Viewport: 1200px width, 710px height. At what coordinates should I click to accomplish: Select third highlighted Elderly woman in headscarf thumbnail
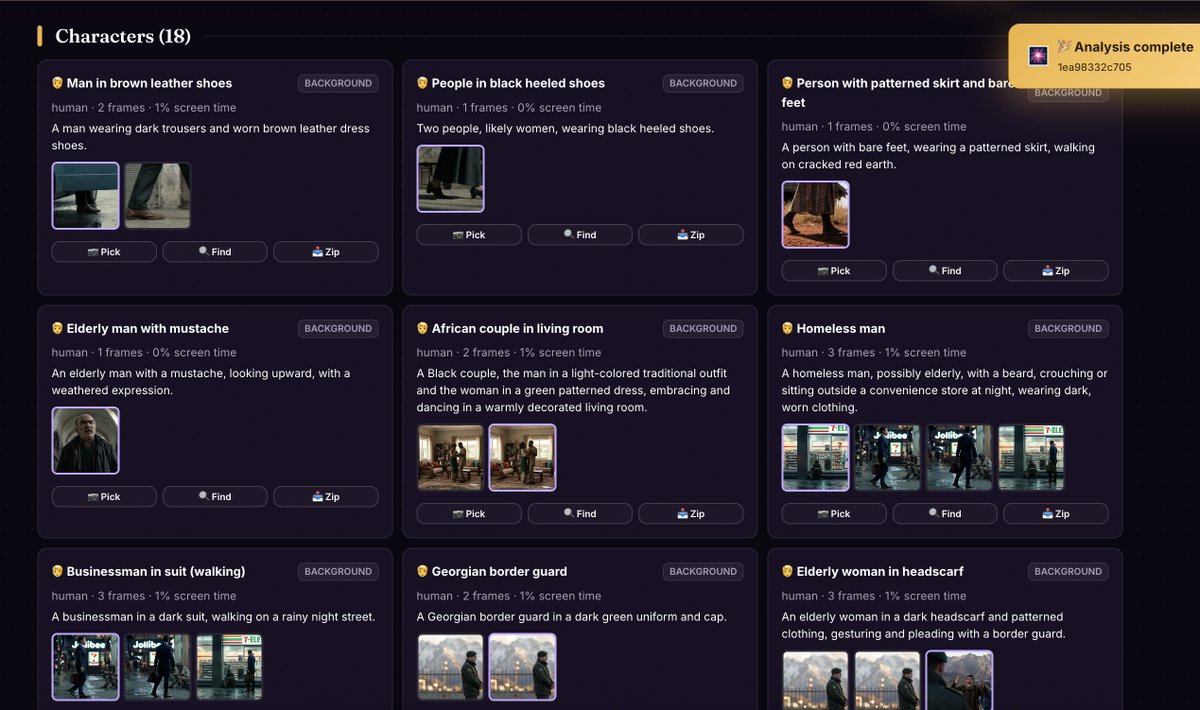960,680
